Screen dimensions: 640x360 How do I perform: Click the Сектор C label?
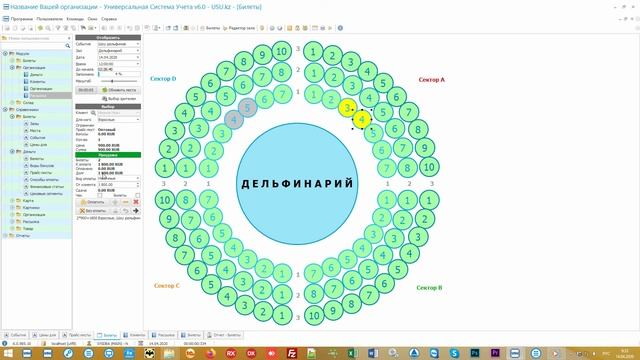pos(167,286)
